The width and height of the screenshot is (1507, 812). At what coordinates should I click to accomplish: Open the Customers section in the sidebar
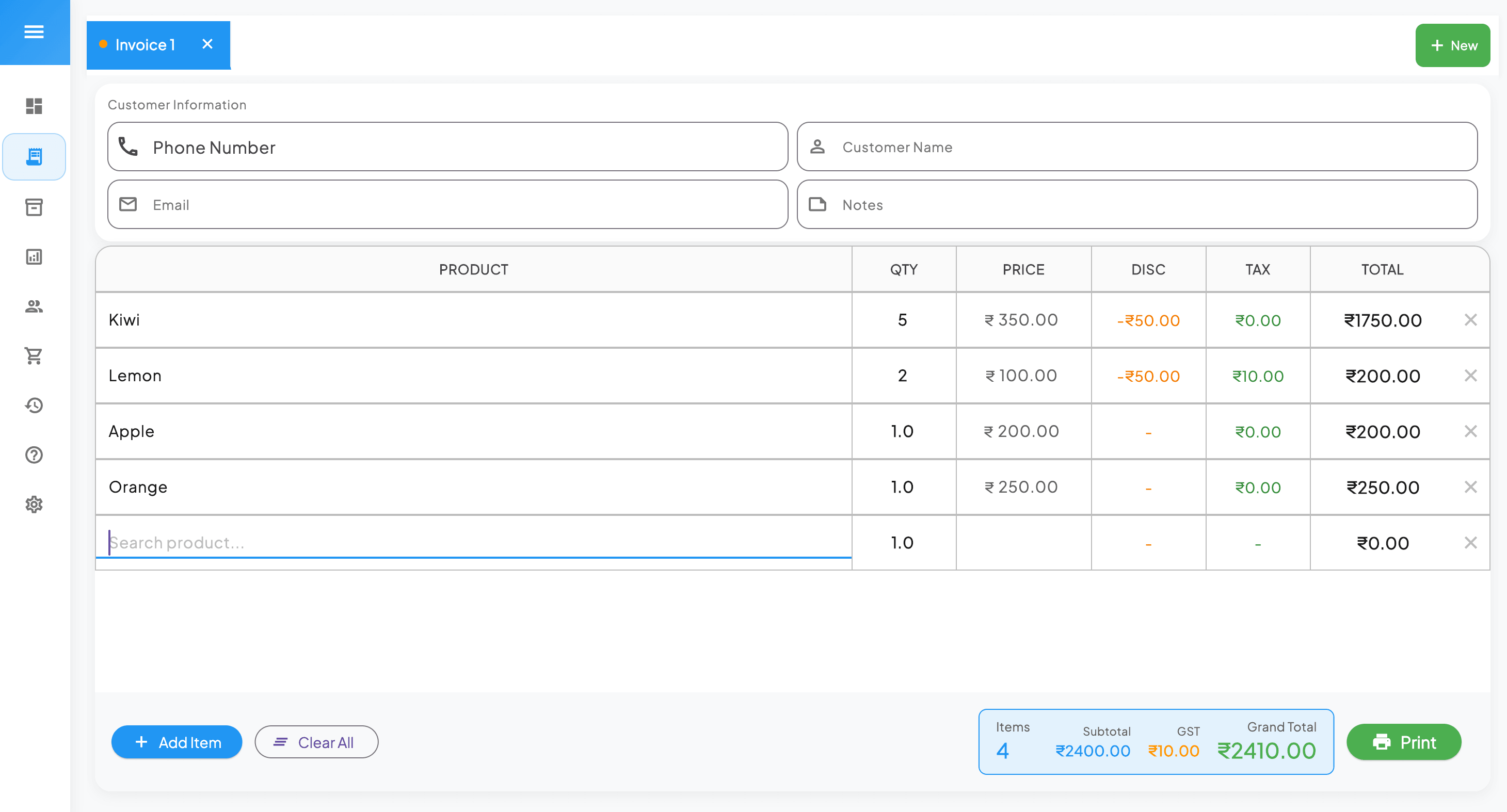[x=34, y=306]
